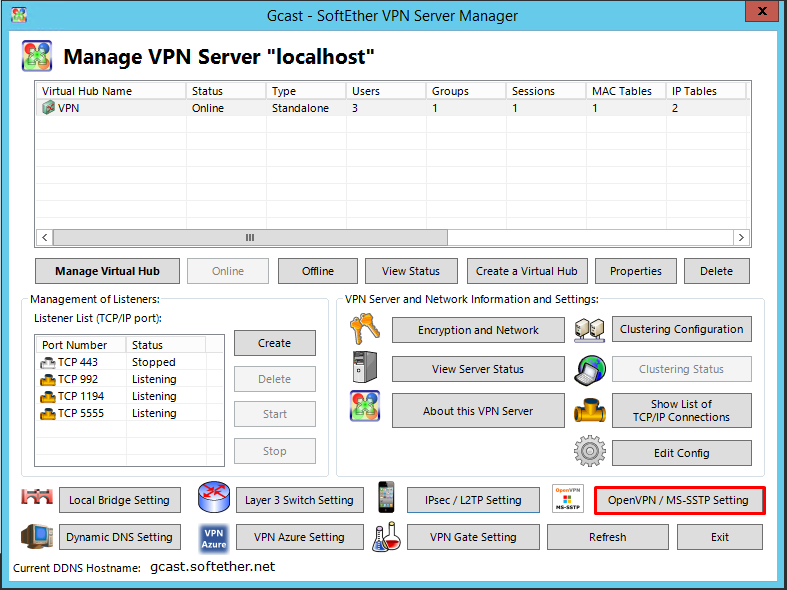Image resolution: width=787 pixels, height=590 pixels.
Task: Click the Create button for listeners
Action: coord(275,343)
